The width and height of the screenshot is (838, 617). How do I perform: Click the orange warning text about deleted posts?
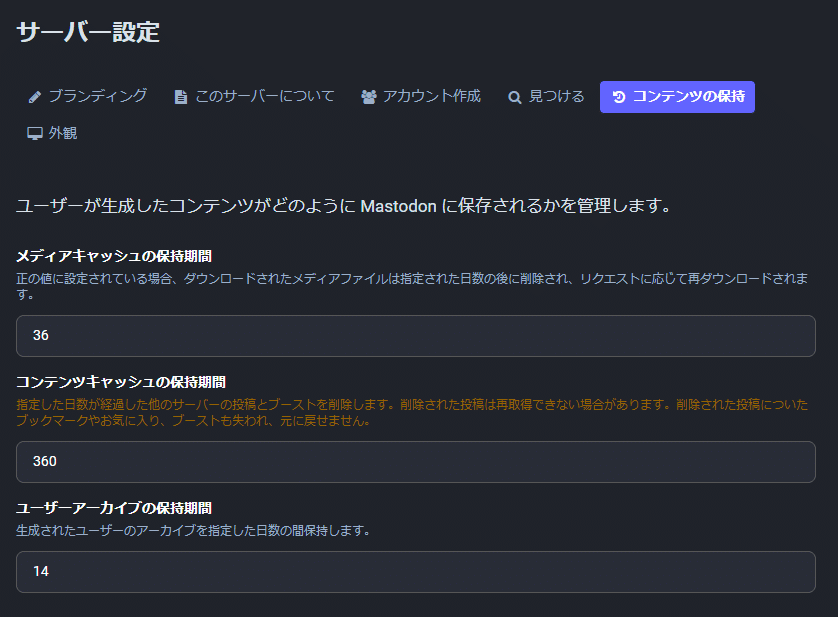tap(412, 413)
